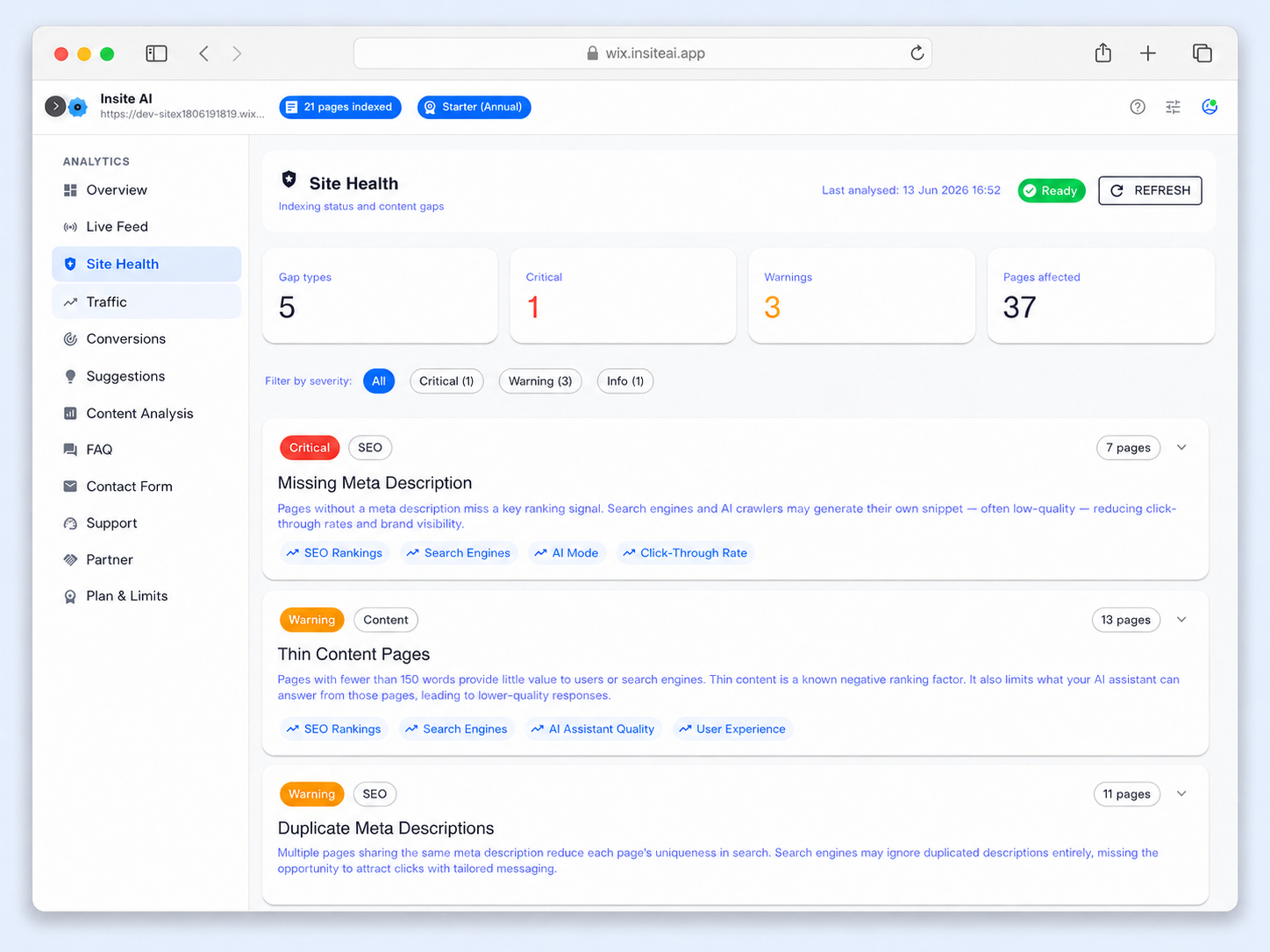1270x952 pixels.
Task: Click the Suggestions lightbulb icon
Action: pos(70,376)
